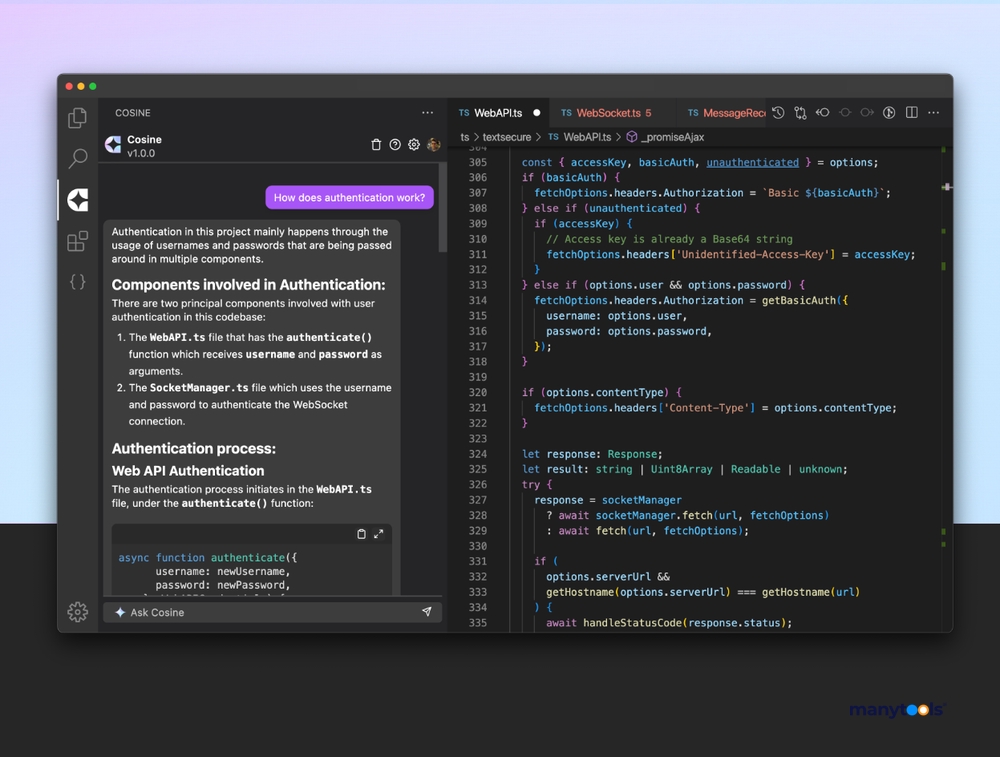Screen dimensions: 1000x757
Task: Open editor more actions ellipsis
Action: (x=934, y=113)
